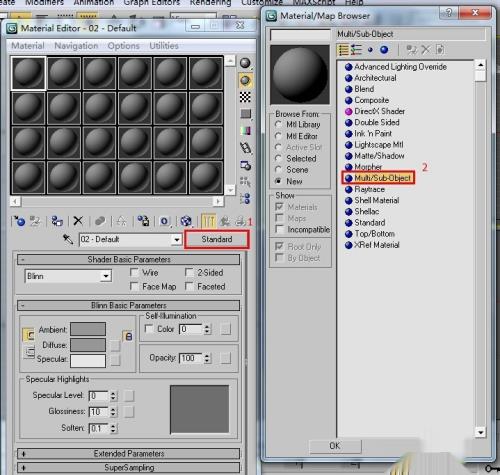Adjust Specular Level spinner arrows

pyautogui.click(x=113, y=396)
